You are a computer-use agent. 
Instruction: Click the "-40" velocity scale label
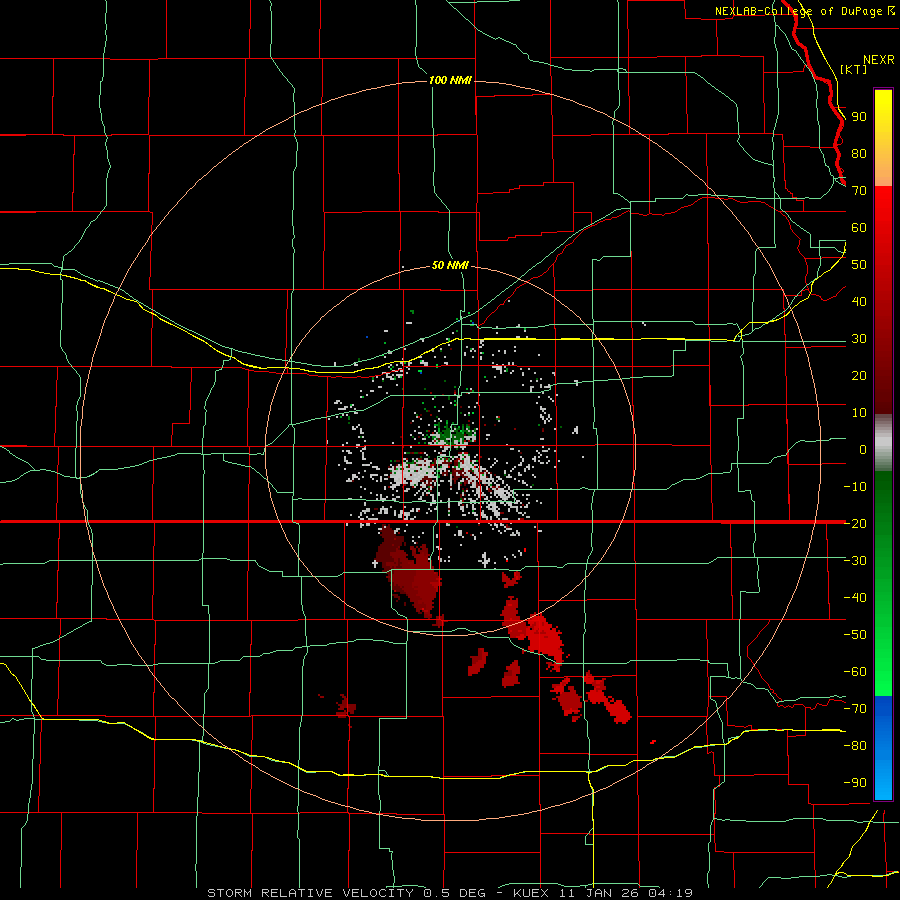(x=855, y=598)
